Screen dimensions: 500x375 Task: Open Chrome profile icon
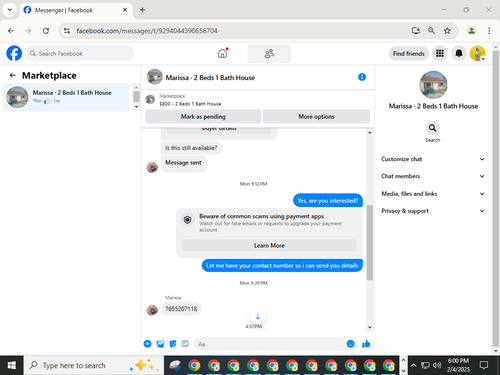tap(471, 31)
